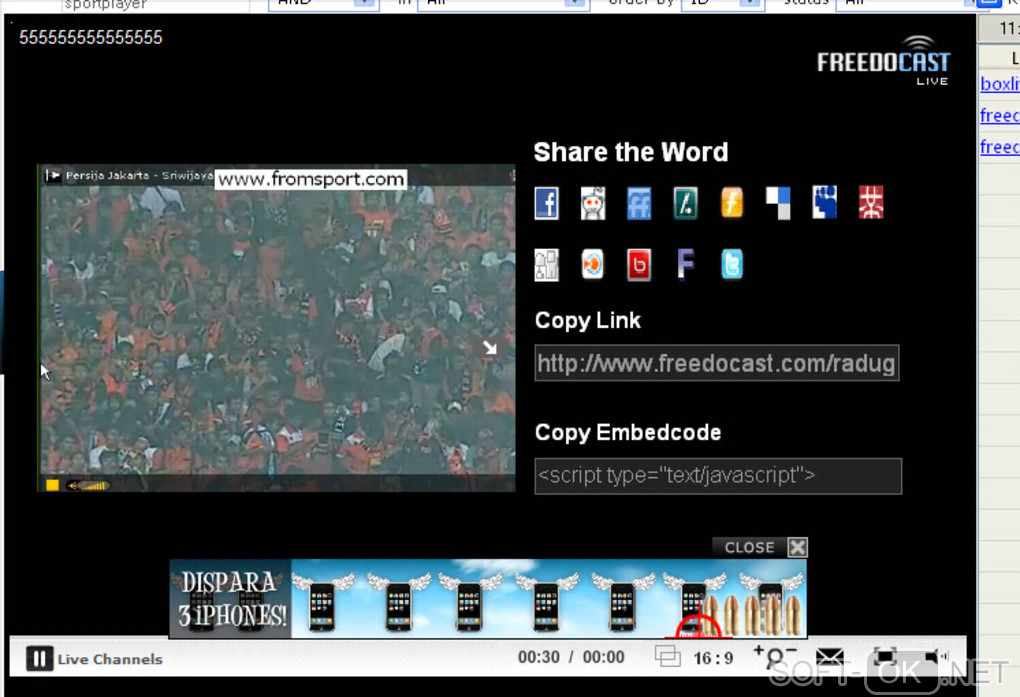Image resolution: width=1020 pixels, height=697 pixels.
Task: Share on Slashdot using the green icon
Action: [x=686, y=203]
